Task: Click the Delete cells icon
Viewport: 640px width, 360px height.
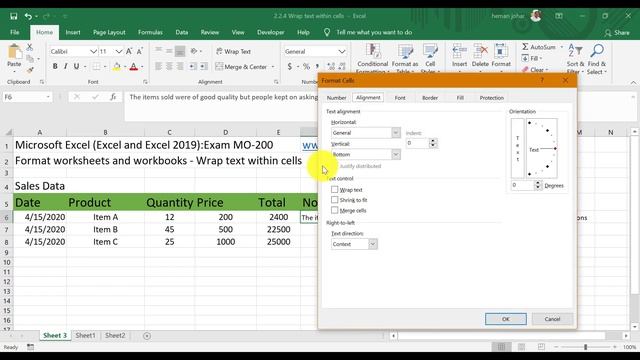Action: tap(480, 56)
